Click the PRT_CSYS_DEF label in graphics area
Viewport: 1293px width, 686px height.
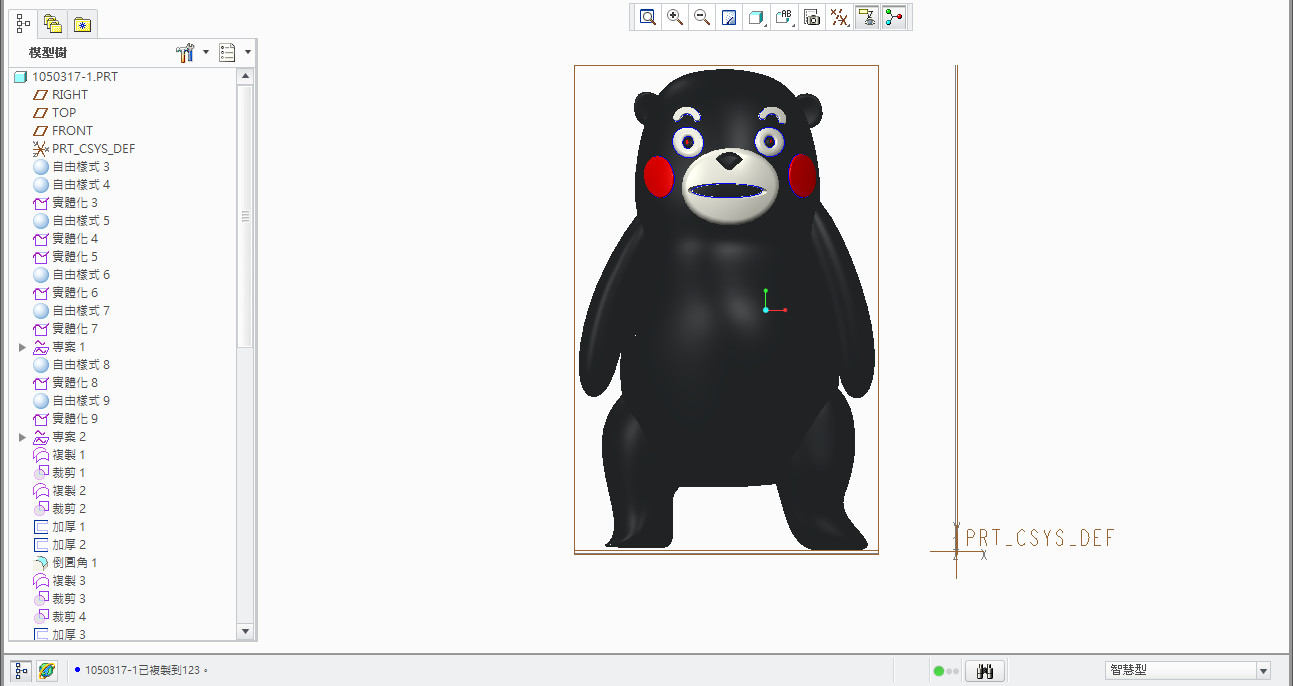tap(1040, 539)
